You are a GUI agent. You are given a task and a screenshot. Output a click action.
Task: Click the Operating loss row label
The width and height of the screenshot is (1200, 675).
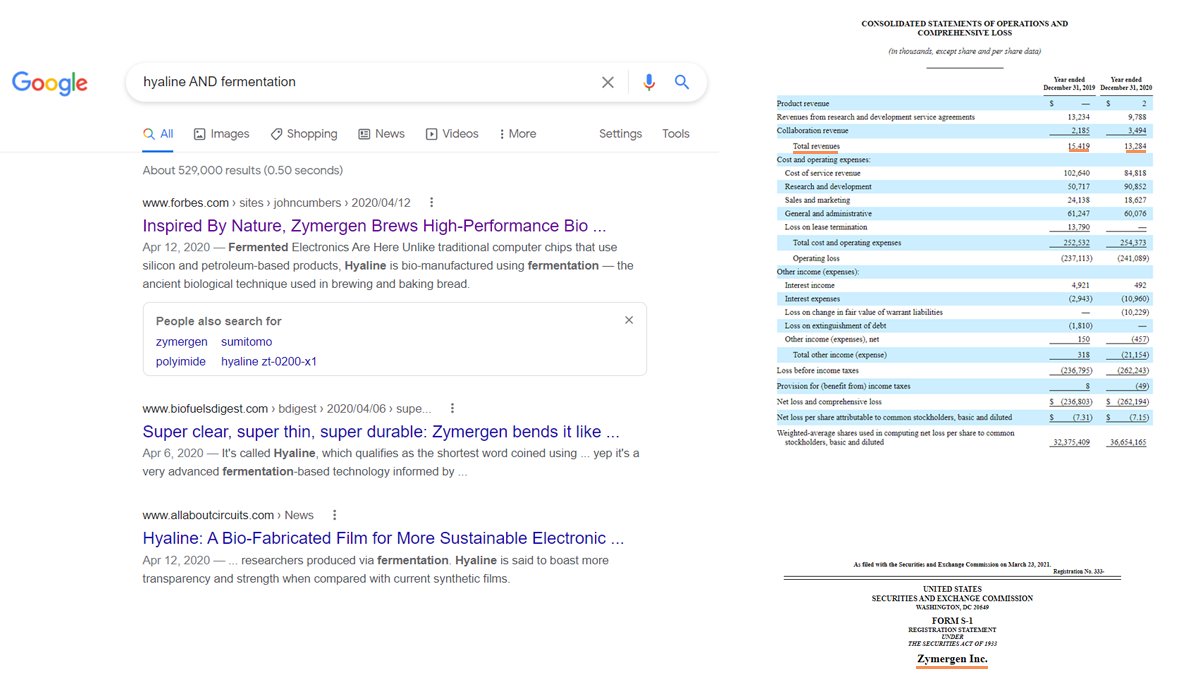[x=816, y=258]
